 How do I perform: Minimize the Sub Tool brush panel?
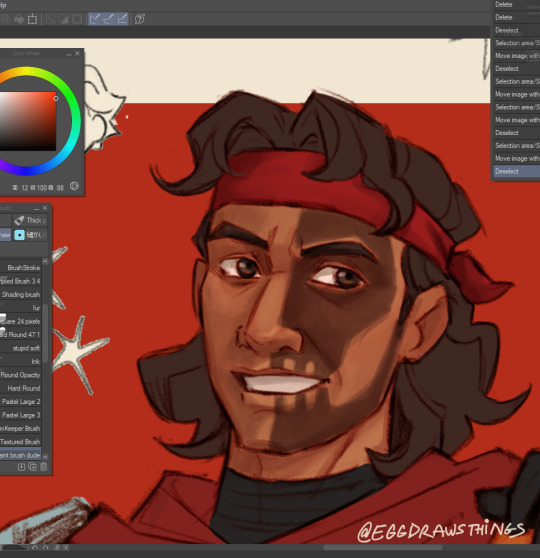36,208
